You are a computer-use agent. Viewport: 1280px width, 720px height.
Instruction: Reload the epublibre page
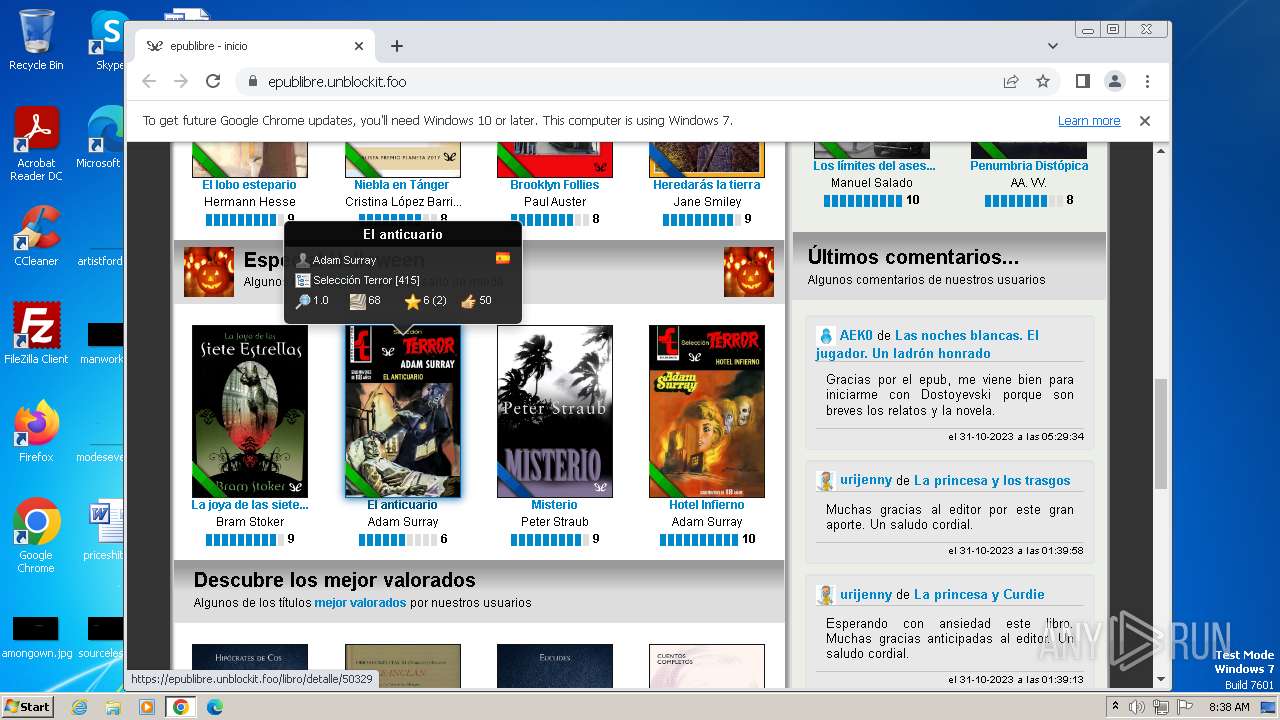(213, 81)
